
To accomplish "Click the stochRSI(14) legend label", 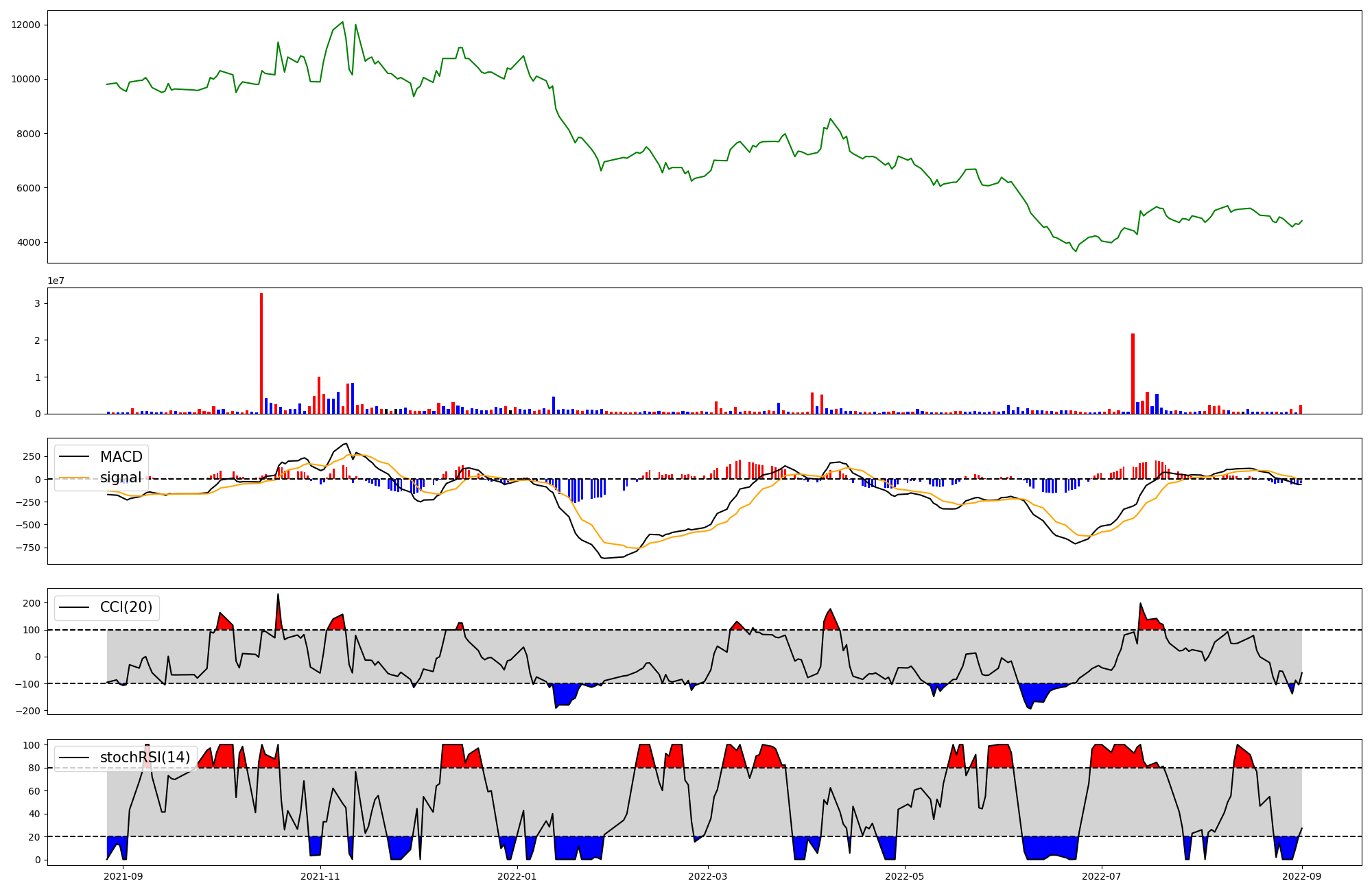I will (x=145, y=758).
